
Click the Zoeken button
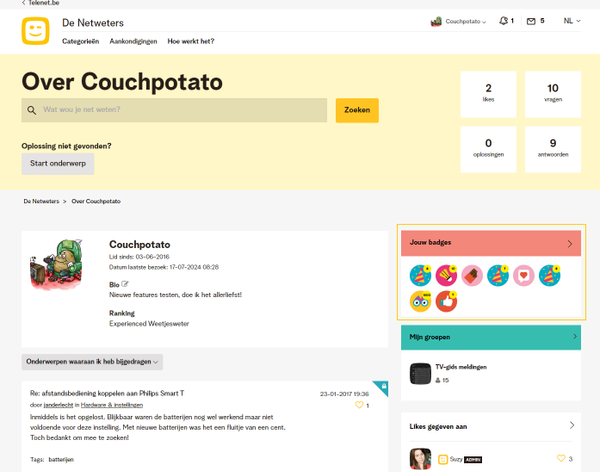tap(357, 110)
